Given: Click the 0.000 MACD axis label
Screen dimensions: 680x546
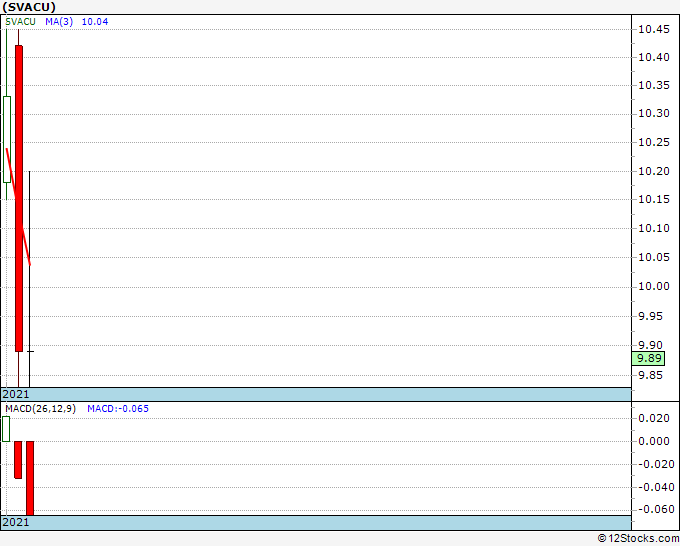Looking at the screenshot, I should click(654, 441).
